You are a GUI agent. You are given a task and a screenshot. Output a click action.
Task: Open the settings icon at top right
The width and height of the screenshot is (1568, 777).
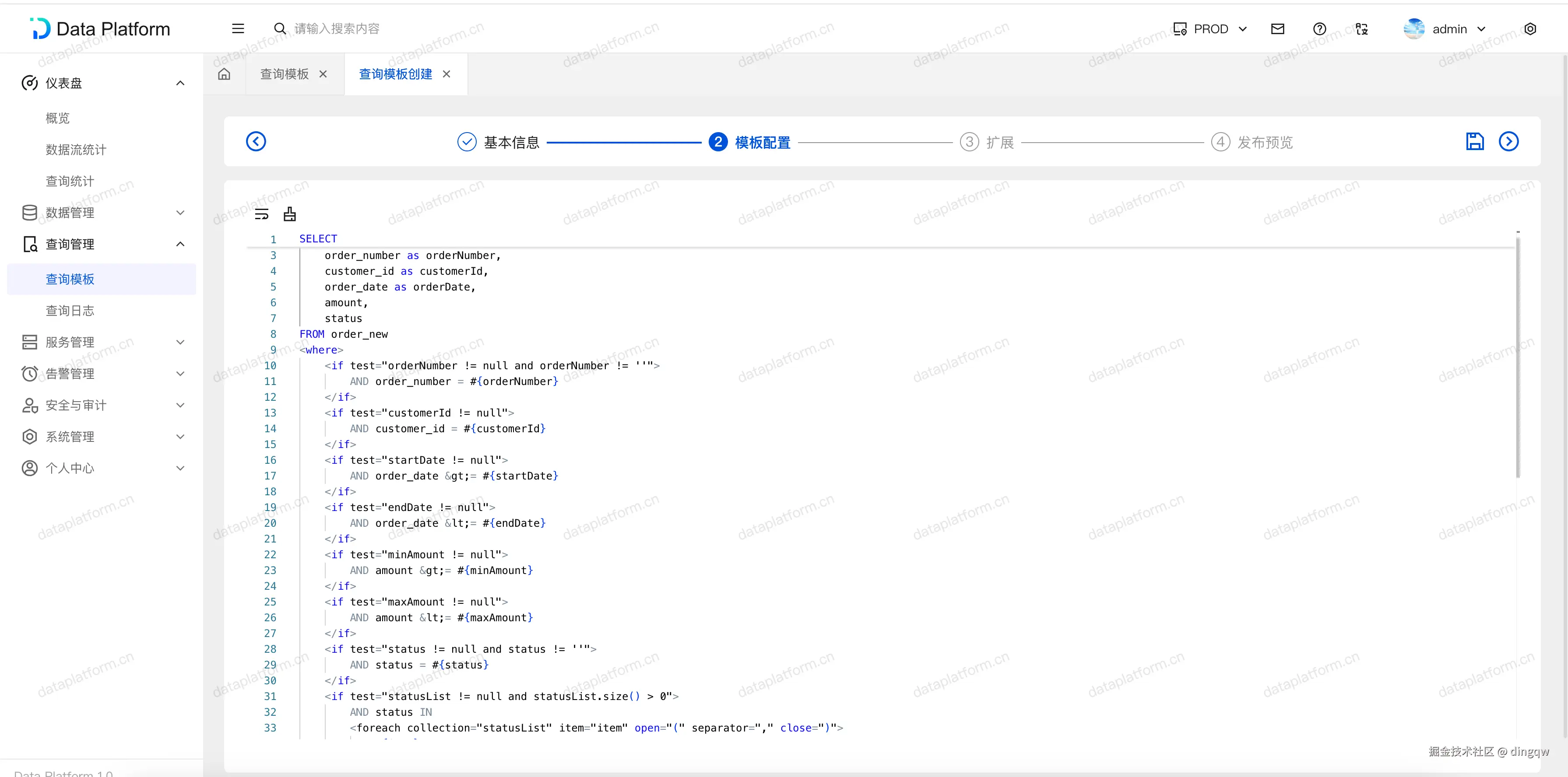[1530, 28]
